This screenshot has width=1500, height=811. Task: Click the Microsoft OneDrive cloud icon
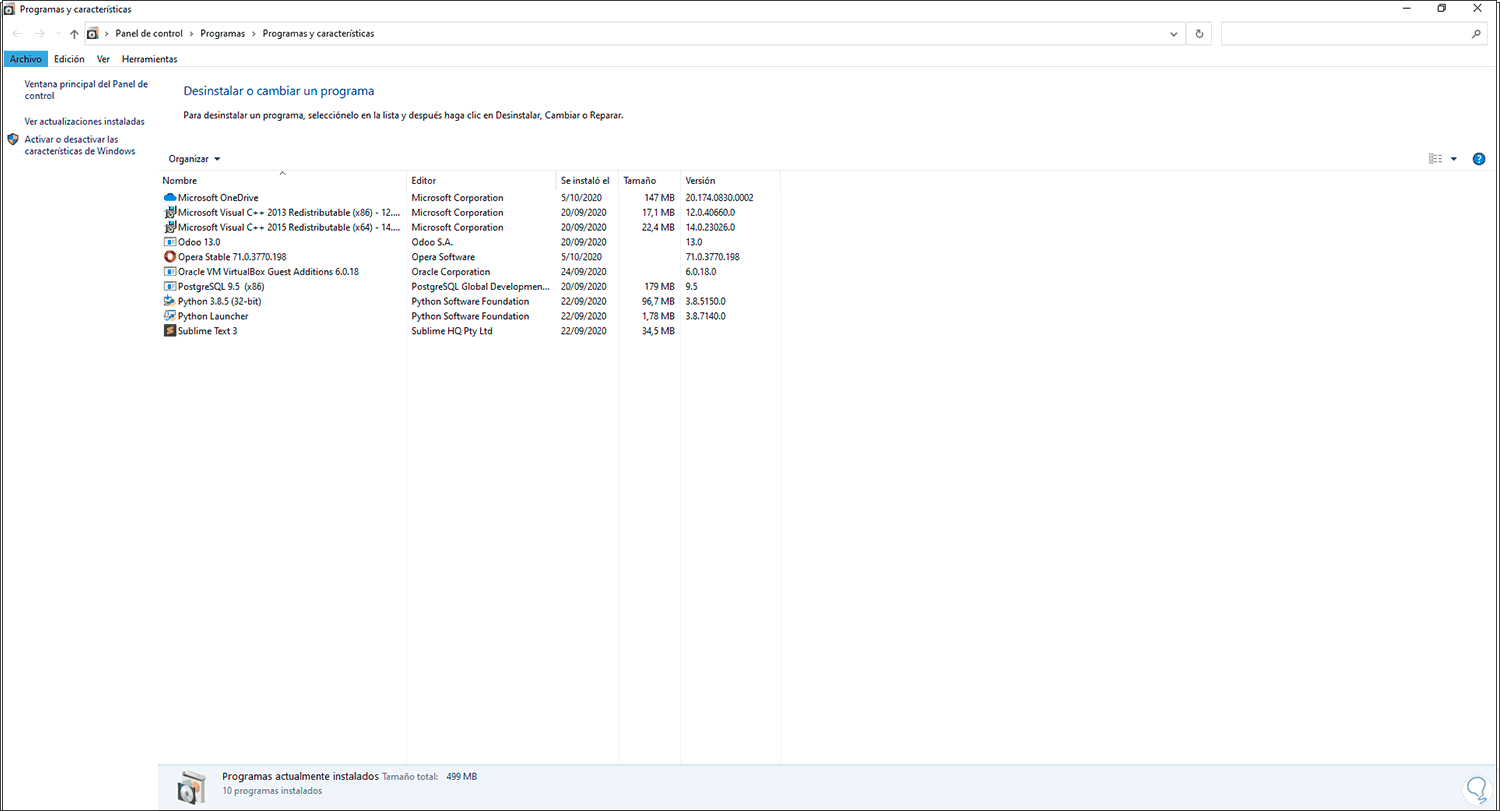coord(169,198)
